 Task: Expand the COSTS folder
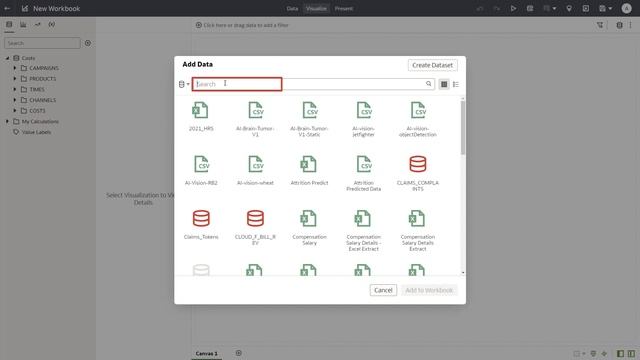(x=15, y=110)
